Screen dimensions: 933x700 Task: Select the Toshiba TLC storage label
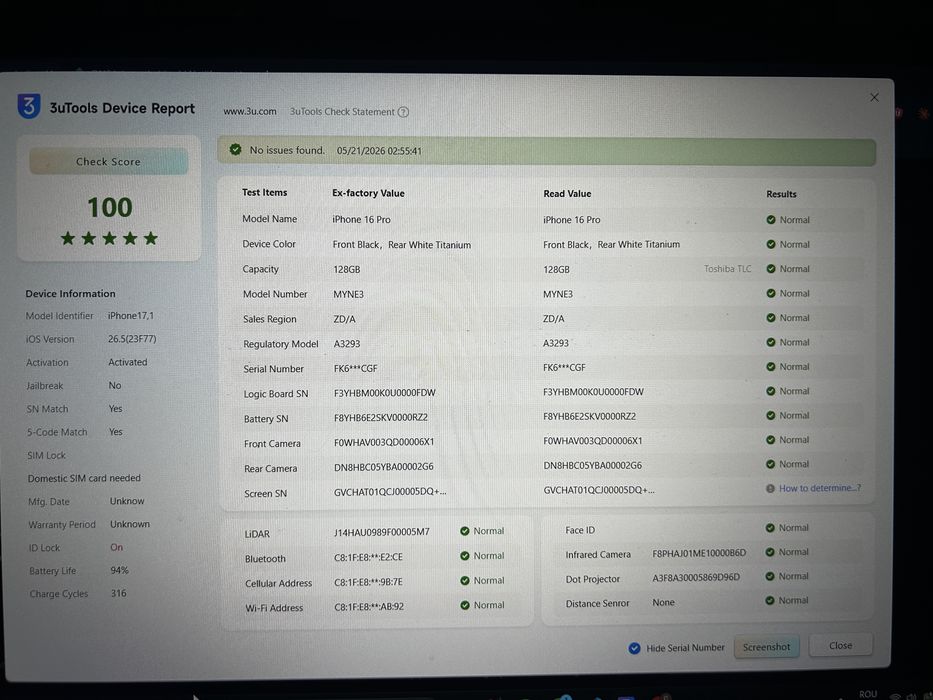tap(728, 269)
